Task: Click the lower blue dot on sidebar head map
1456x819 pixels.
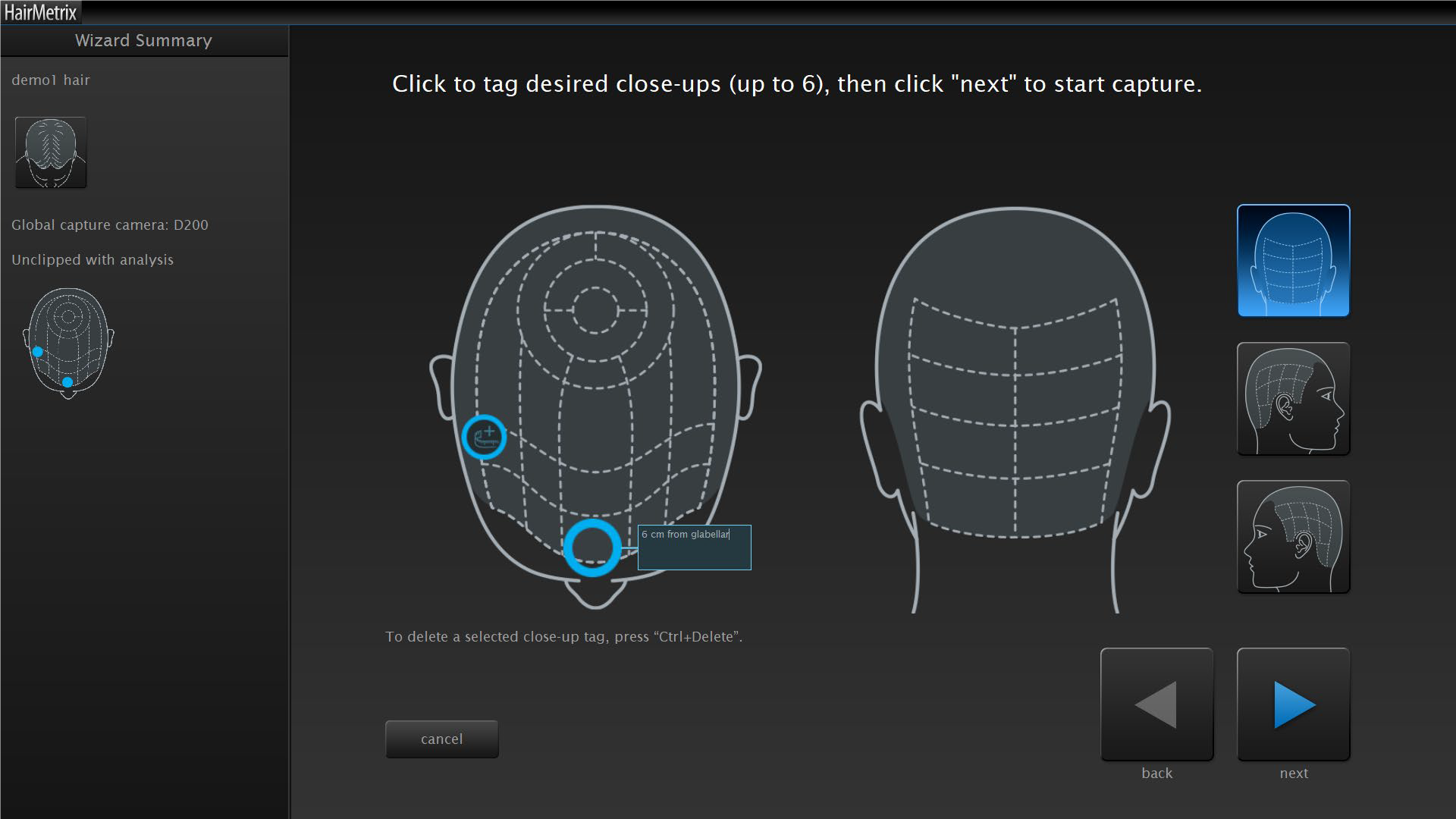Action: tap(67, 382)
